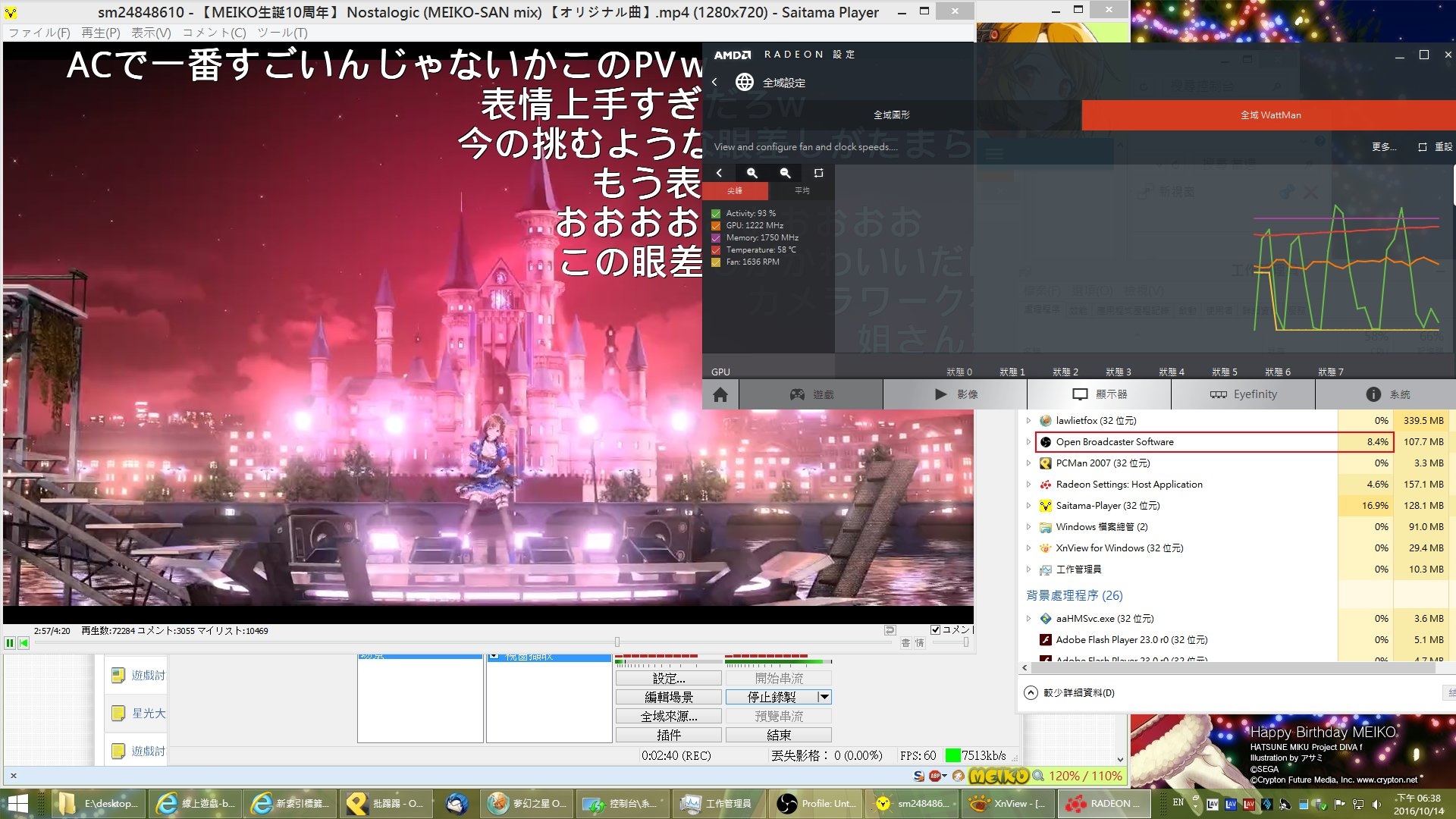Go to Radeon Settings home

(x=720, y=394)
